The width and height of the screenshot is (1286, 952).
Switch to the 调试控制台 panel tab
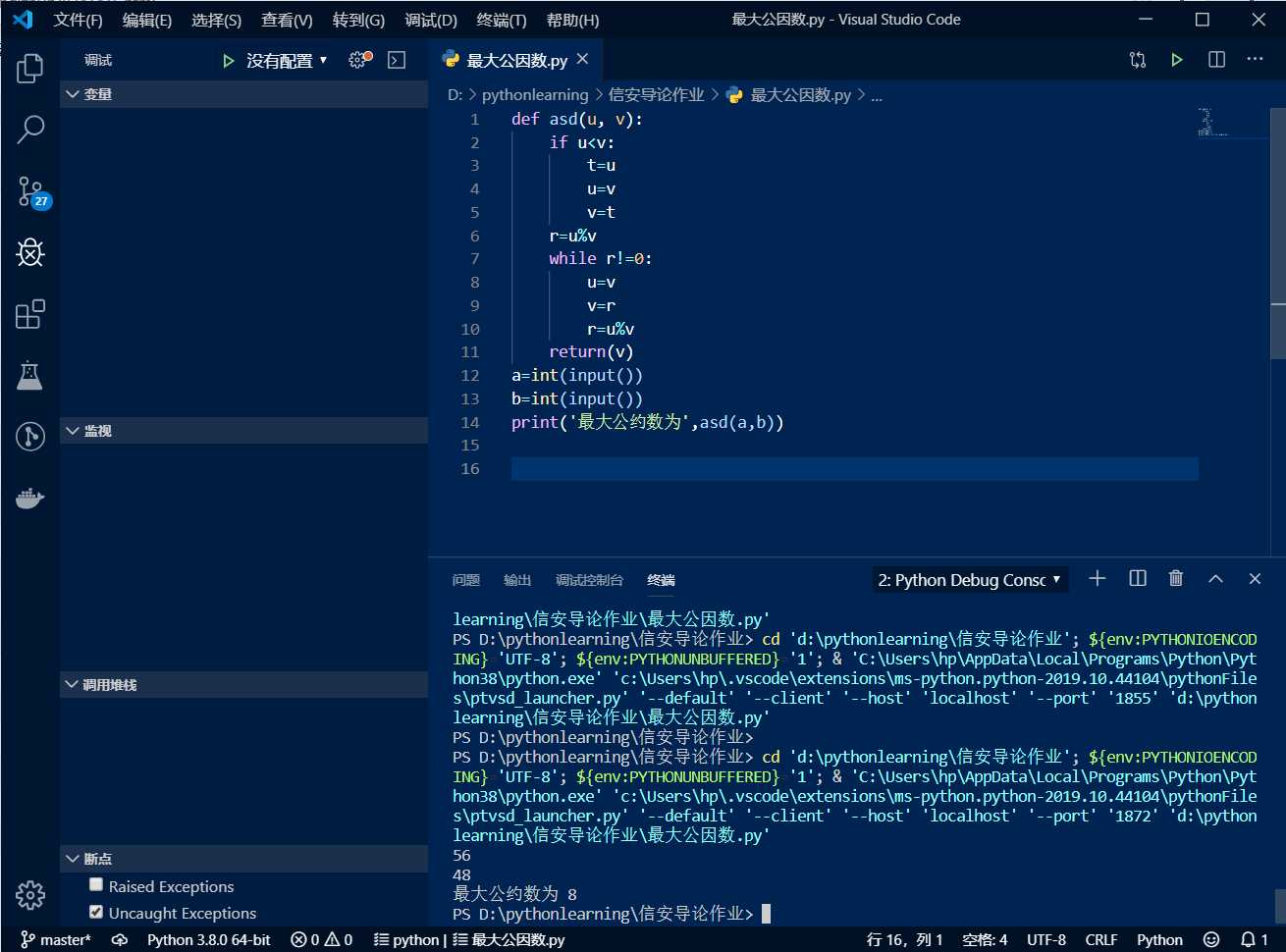(x=589, y=580)
